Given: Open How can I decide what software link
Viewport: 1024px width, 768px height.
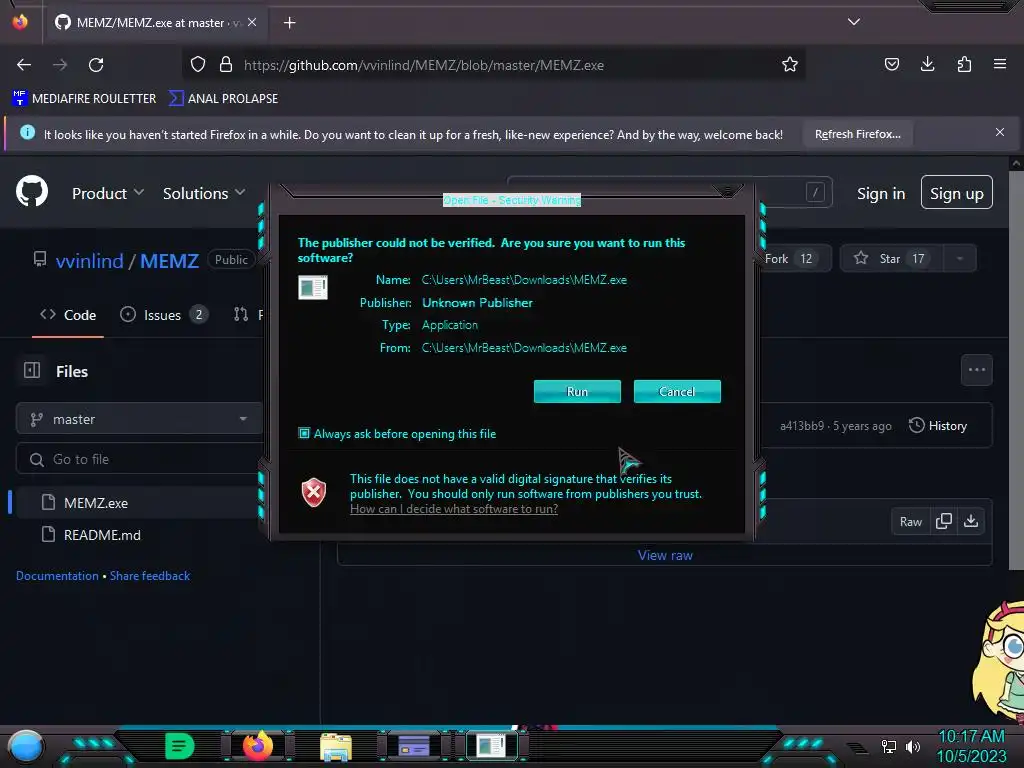Looking at the screenshot, I should tap(454, 509).
